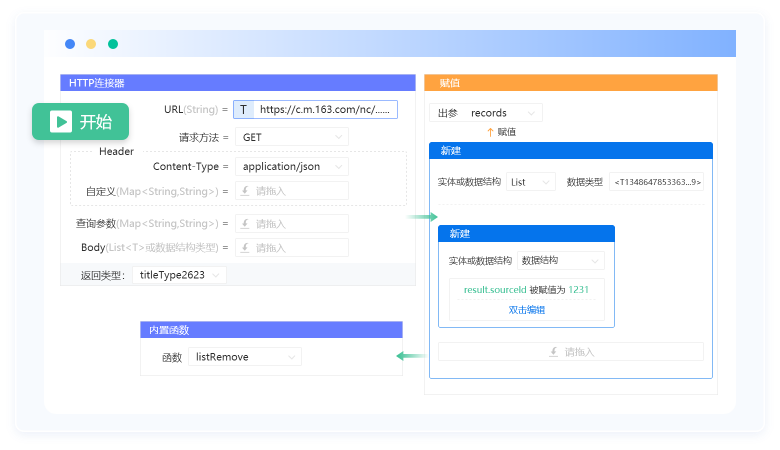Click the double-click edit link
This screenshot has height=450, width=780.
point(526,310)
